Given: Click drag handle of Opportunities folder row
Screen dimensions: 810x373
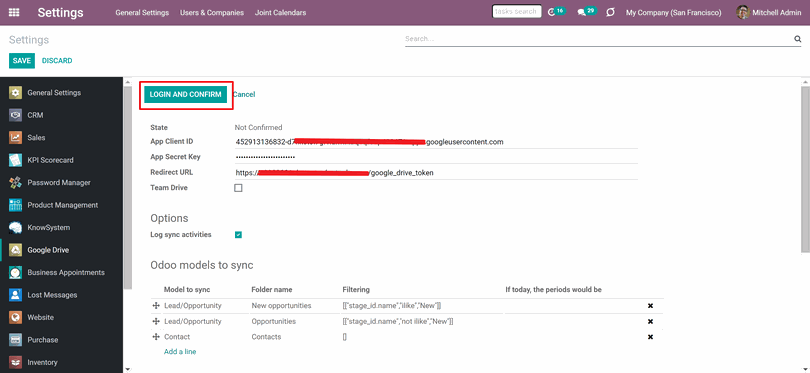Looking at the screenshot, I should [x=156, y=321].
